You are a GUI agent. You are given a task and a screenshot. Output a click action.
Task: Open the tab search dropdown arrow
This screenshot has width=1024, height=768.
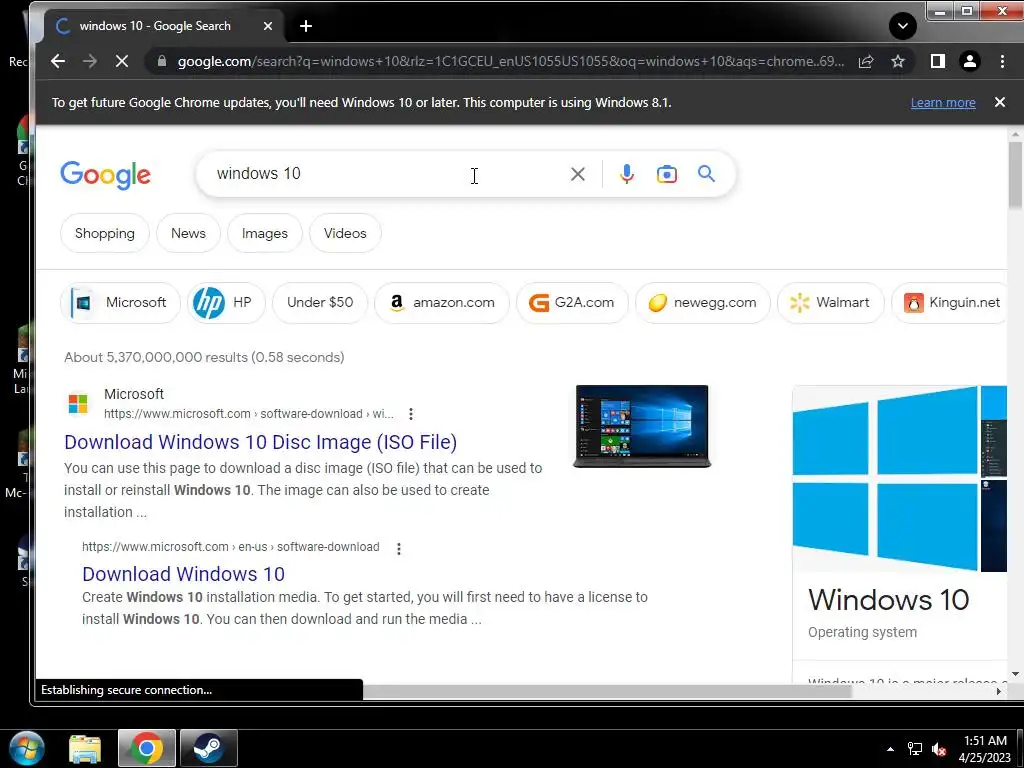(903, 26)
